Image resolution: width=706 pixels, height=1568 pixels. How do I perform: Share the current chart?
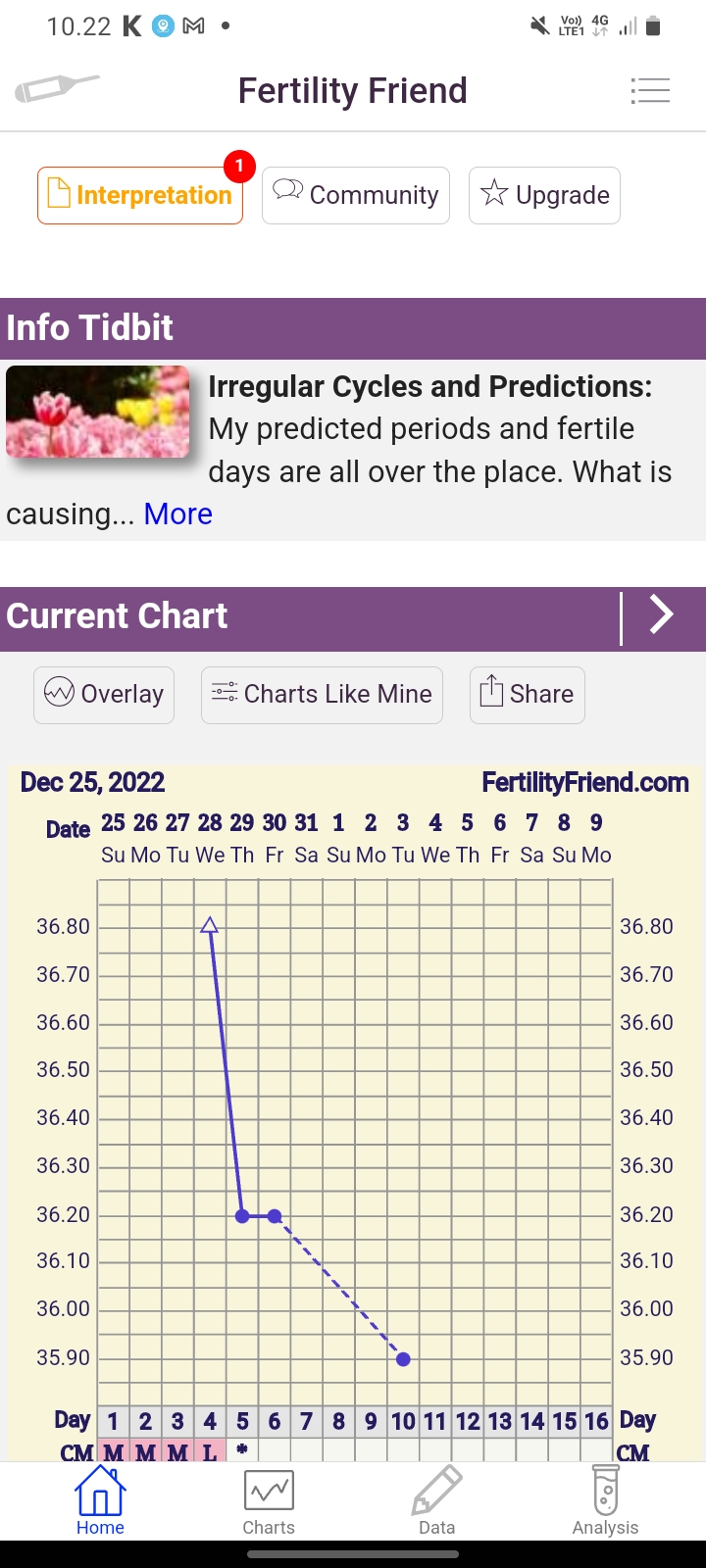[528, 695]
